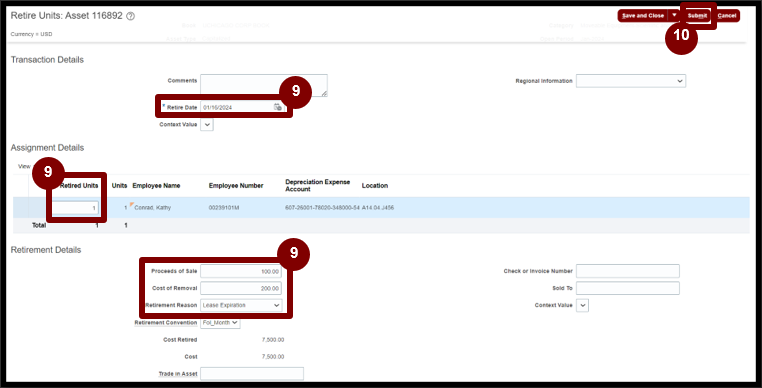Cancel the retire units page
The height and width of the screenshot is (388, 762).
tap(727, 16)
